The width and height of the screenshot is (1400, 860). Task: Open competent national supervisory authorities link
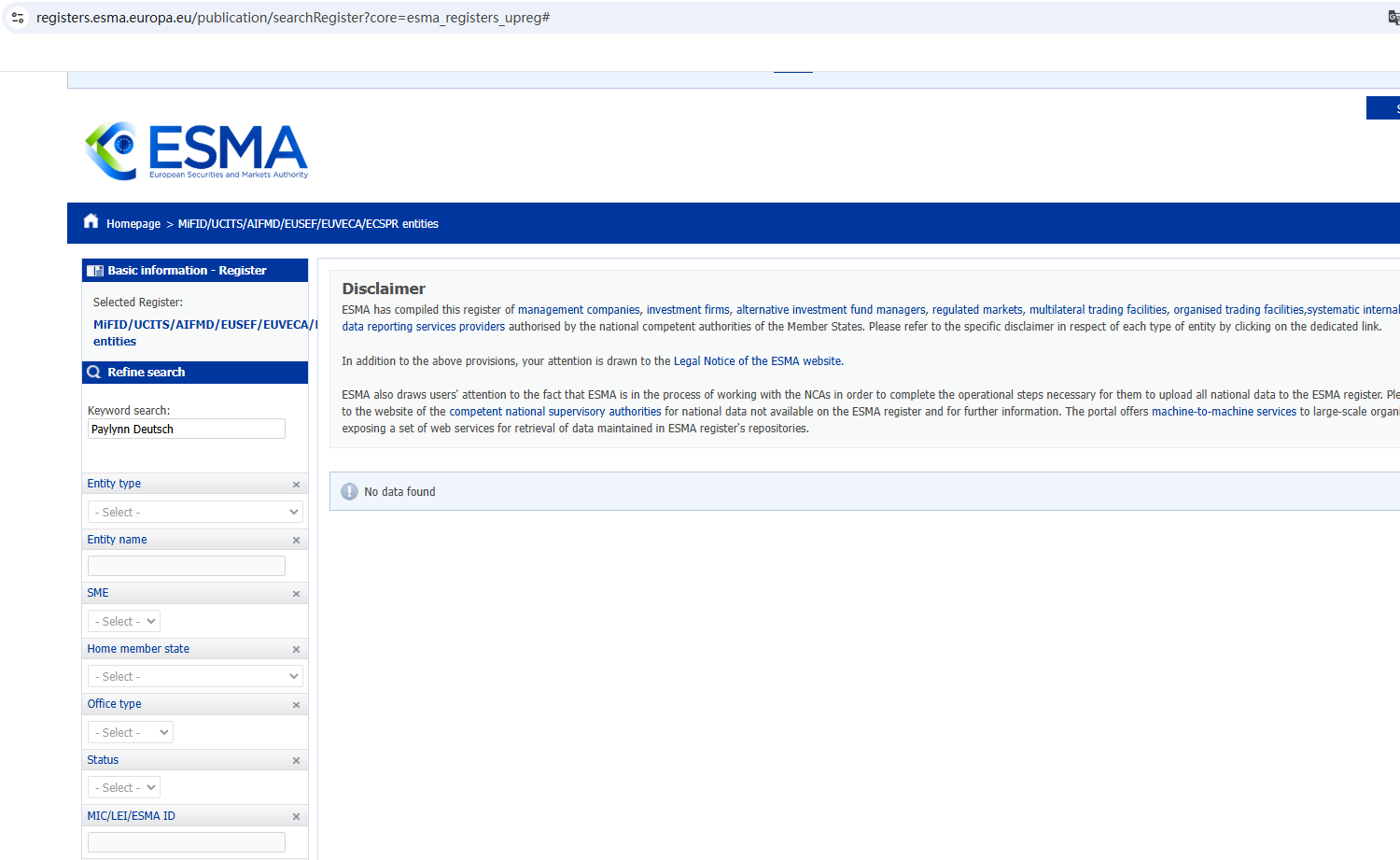coord(555,412)
